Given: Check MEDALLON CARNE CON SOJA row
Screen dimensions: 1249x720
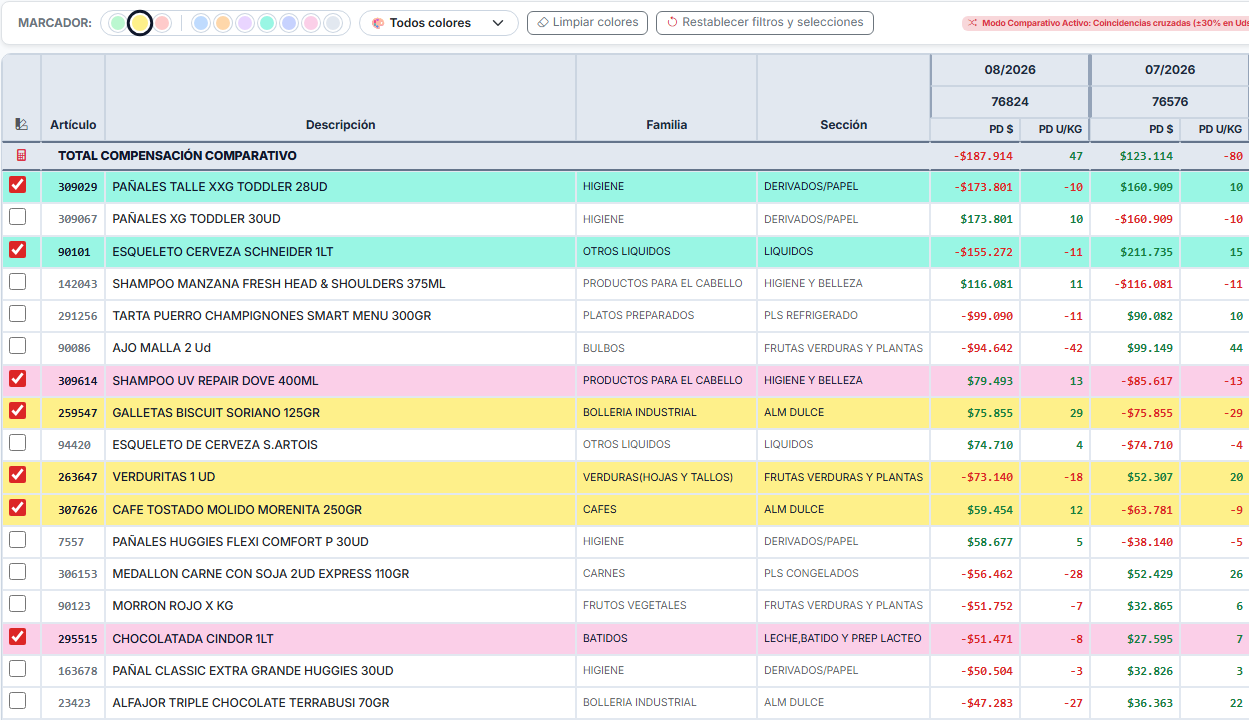Looking at the screenshot, I should point(18,572).
